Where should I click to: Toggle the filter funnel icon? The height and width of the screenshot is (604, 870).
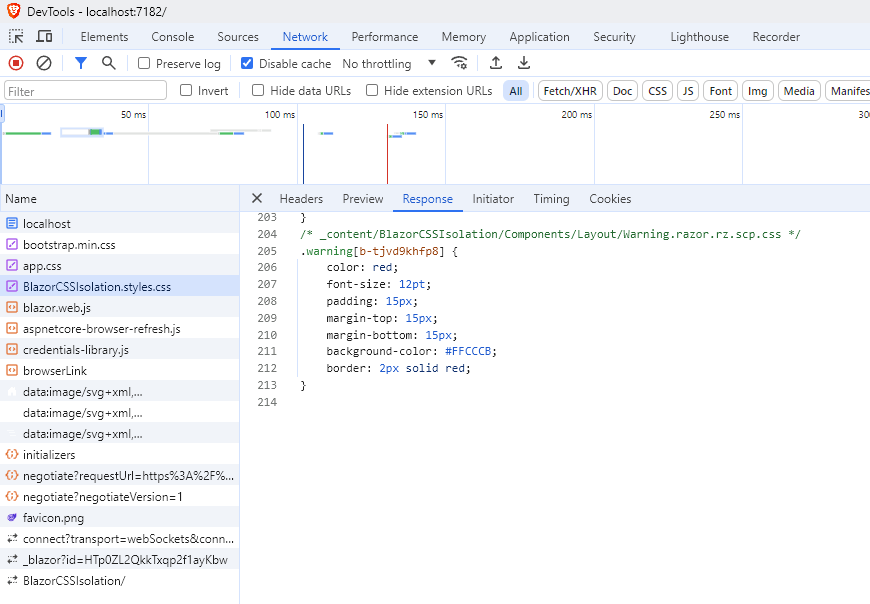tap(81, 63)
